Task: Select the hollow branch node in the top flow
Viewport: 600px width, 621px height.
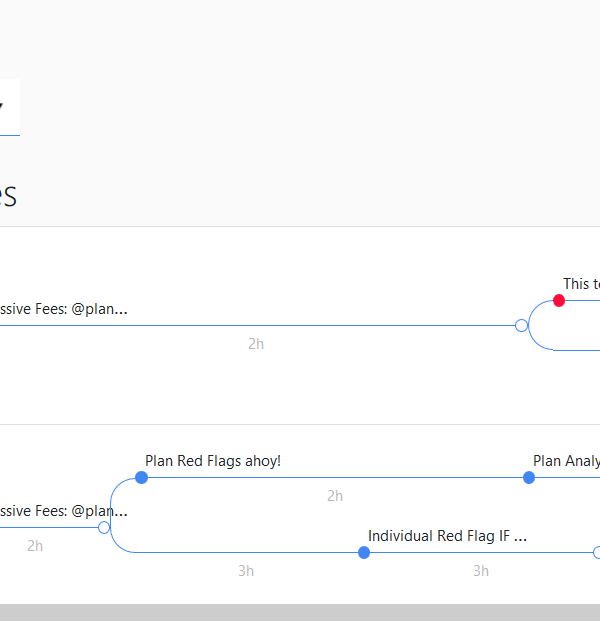Action: tap(521, 325)
